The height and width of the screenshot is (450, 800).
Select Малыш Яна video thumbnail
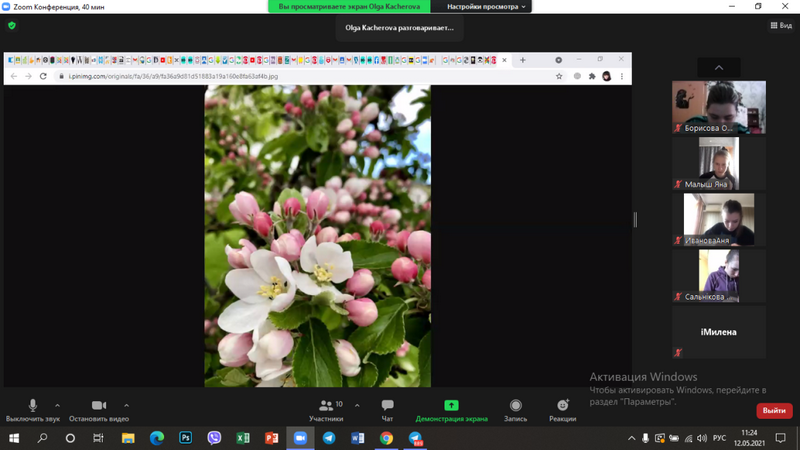click(718, 163)
